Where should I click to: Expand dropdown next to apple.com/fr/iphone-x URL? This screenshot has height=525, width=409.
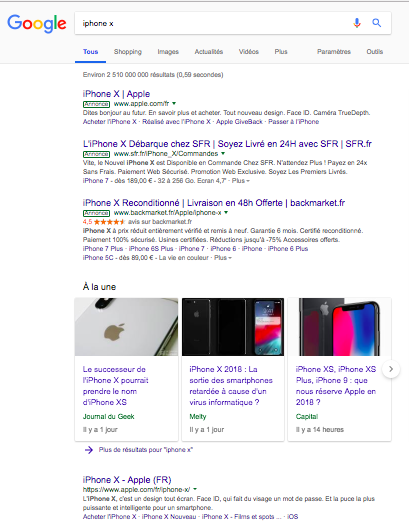point(195,489)
